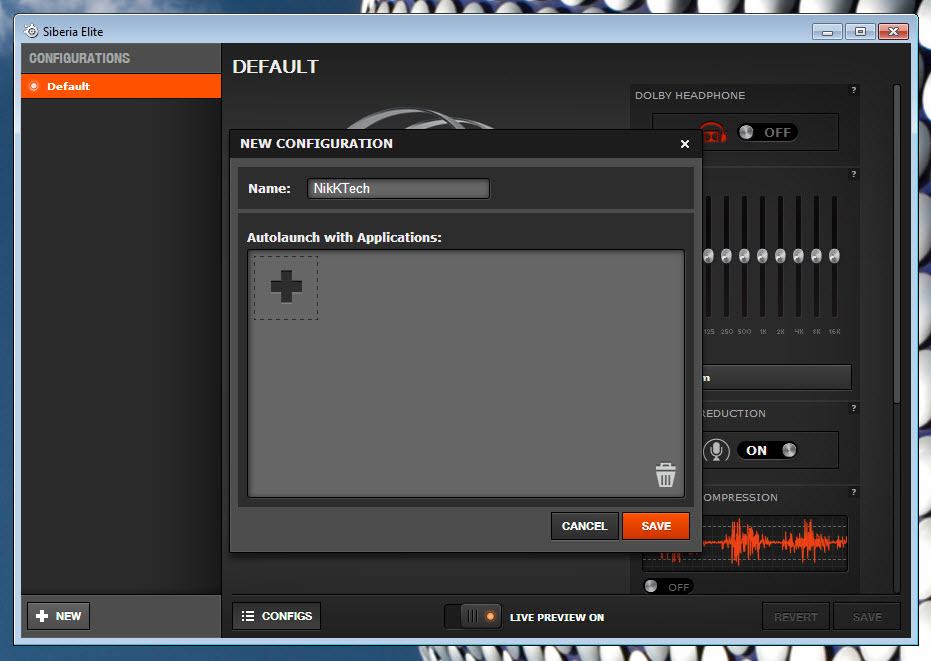Open the CONFIGS list

[x=277, y=616]
